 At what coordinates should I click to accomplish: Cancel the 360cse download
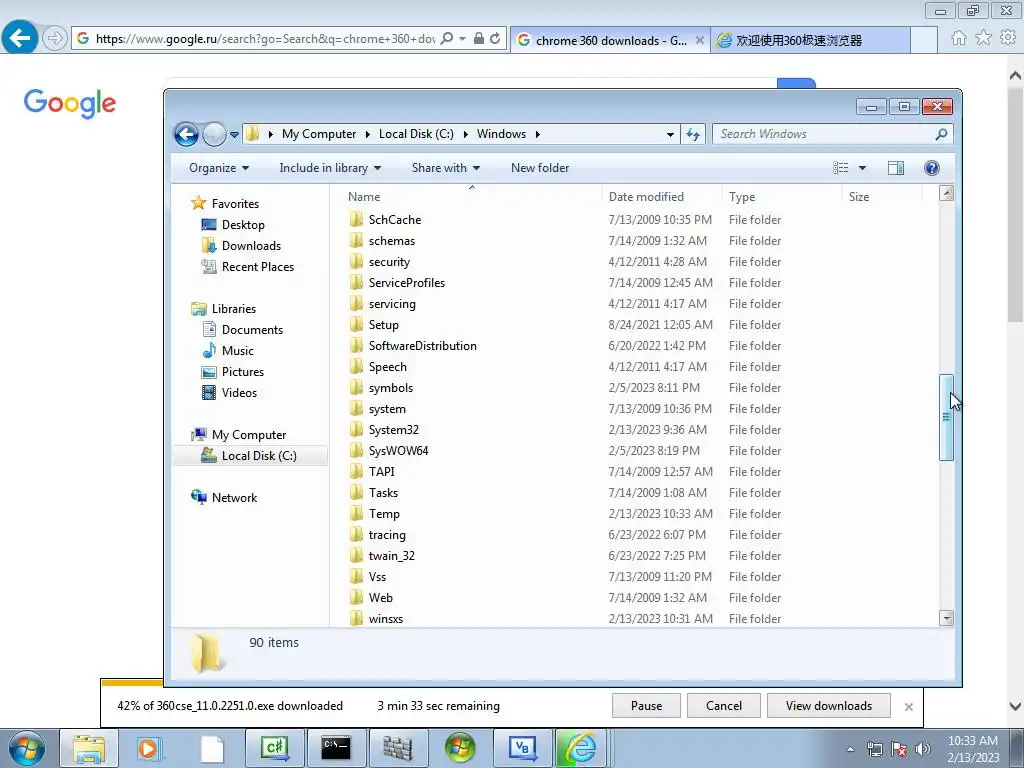[724, 706]
